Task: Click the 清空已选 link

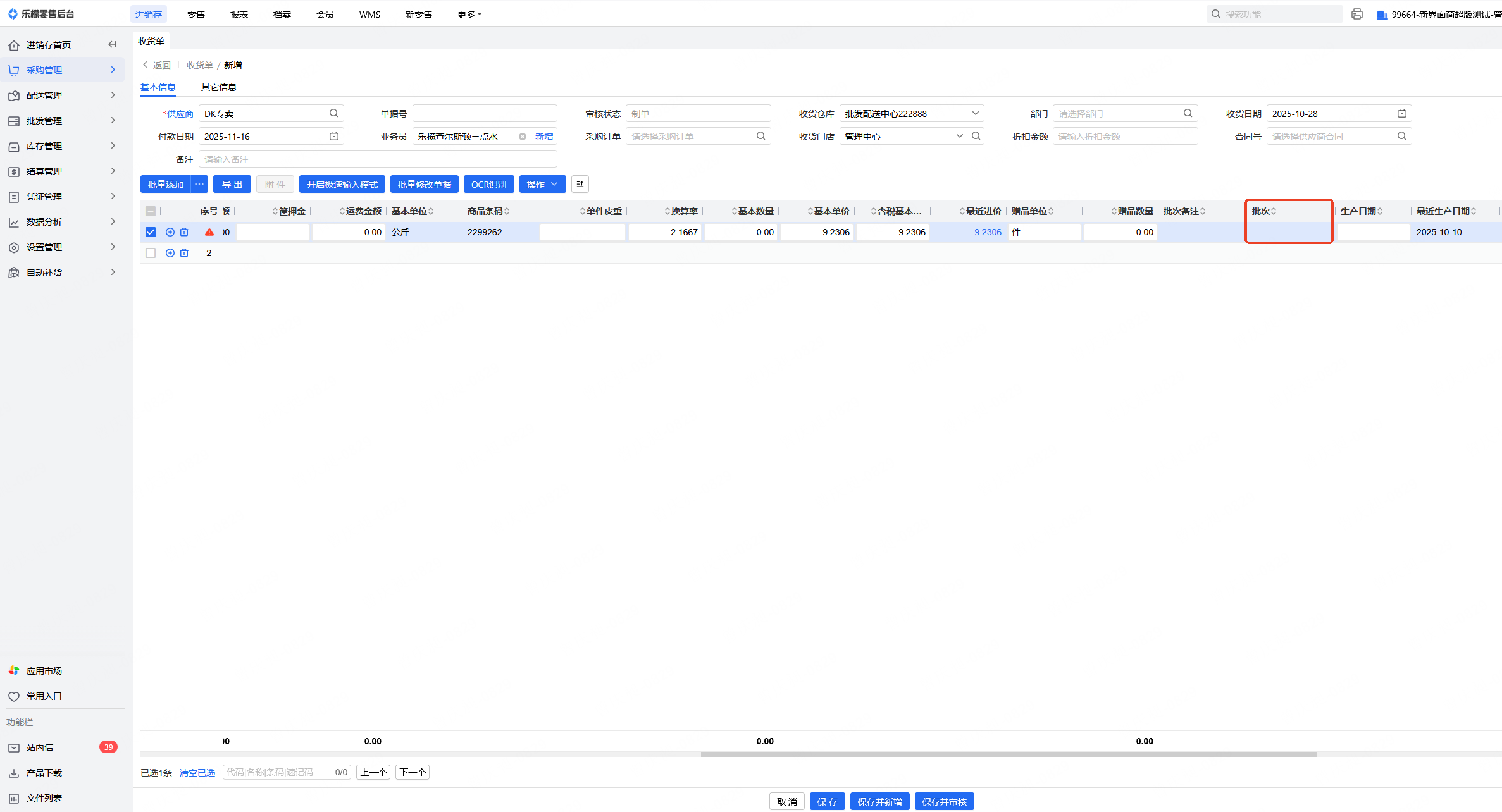Action: (x=197, y=772)
